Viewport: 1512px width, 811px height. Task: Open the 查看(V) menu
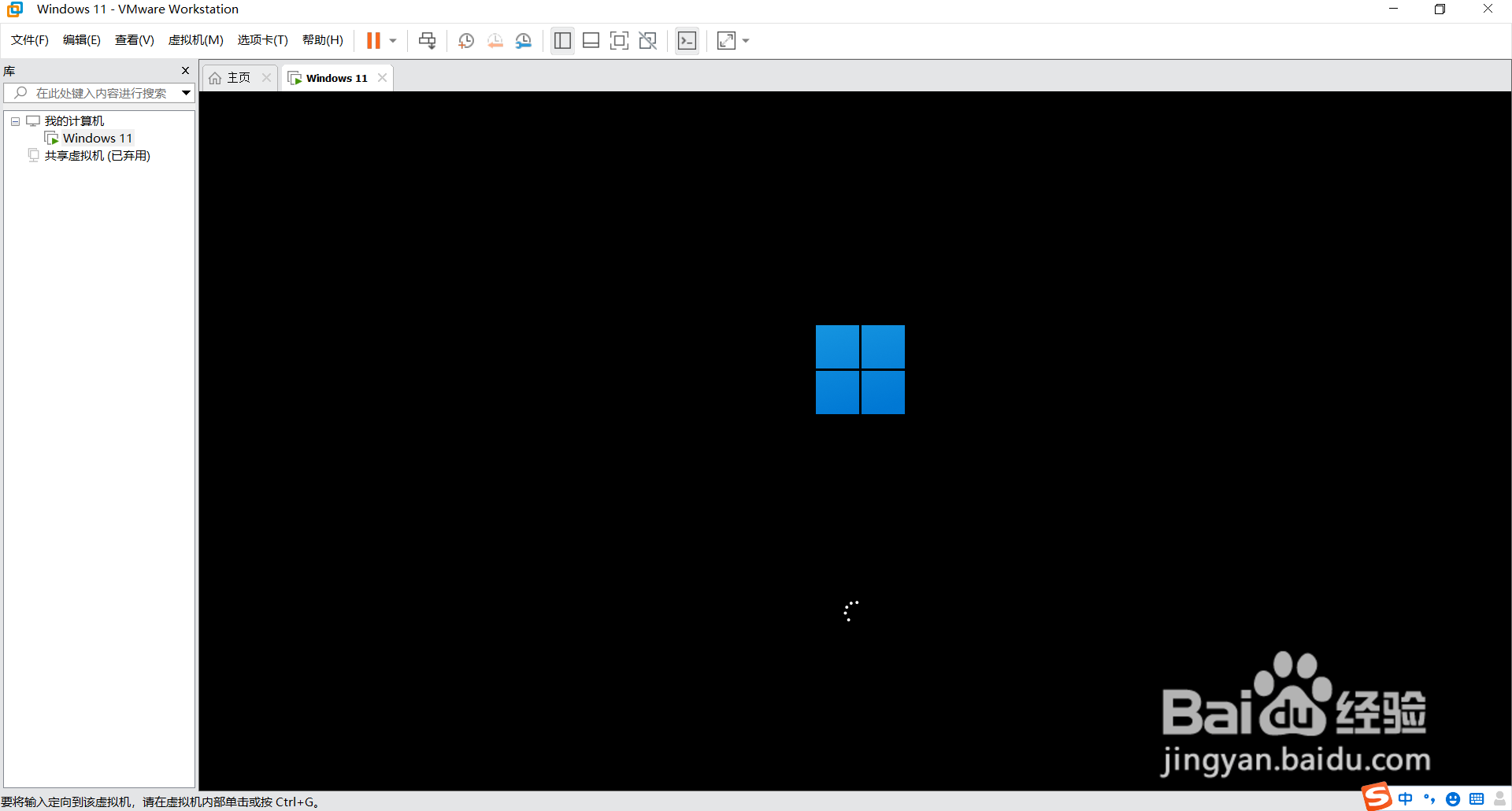point(135,40)
